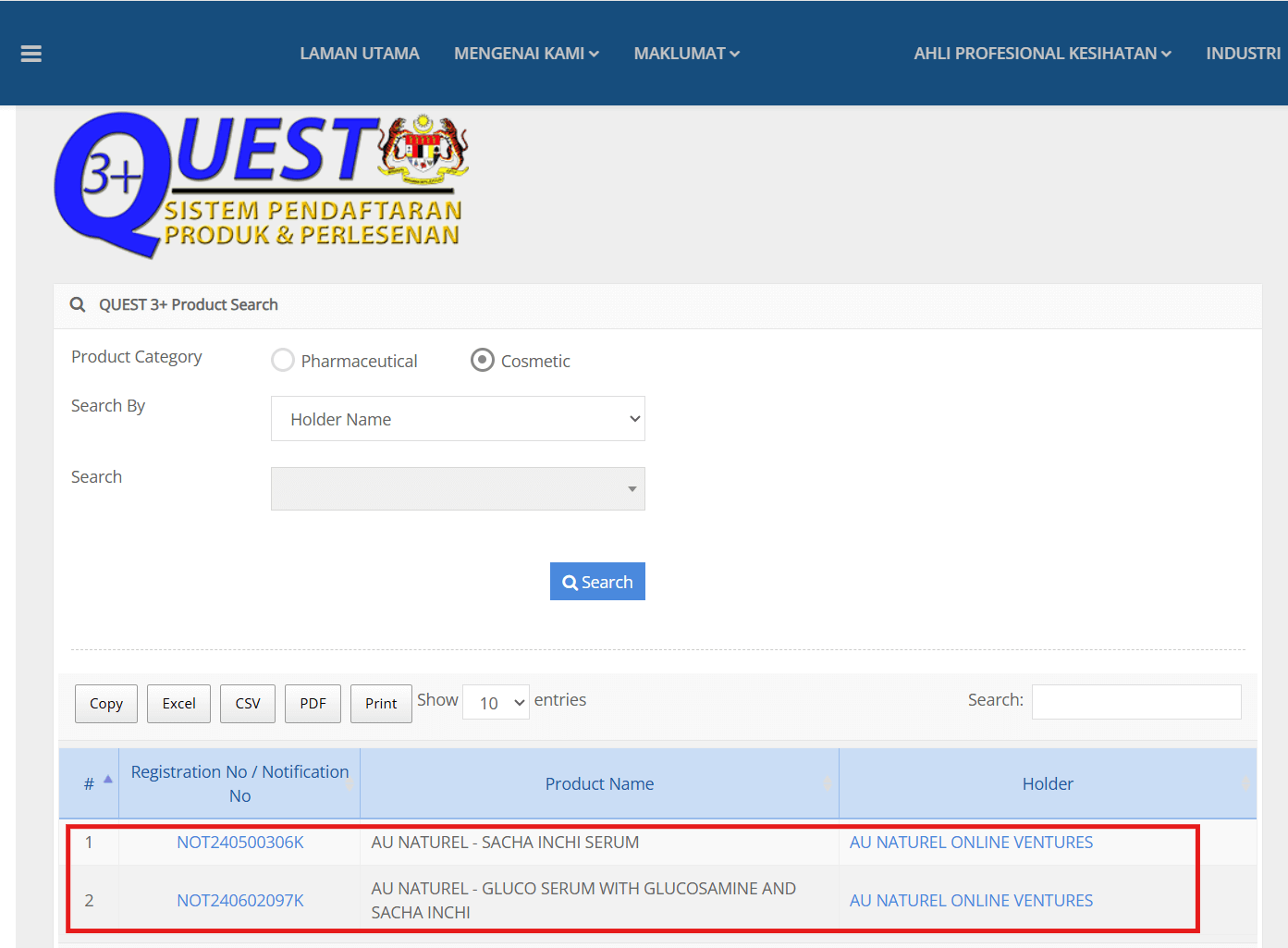
Task: Expand the MENGENAI KAMI menu
Action: point(526,54)
